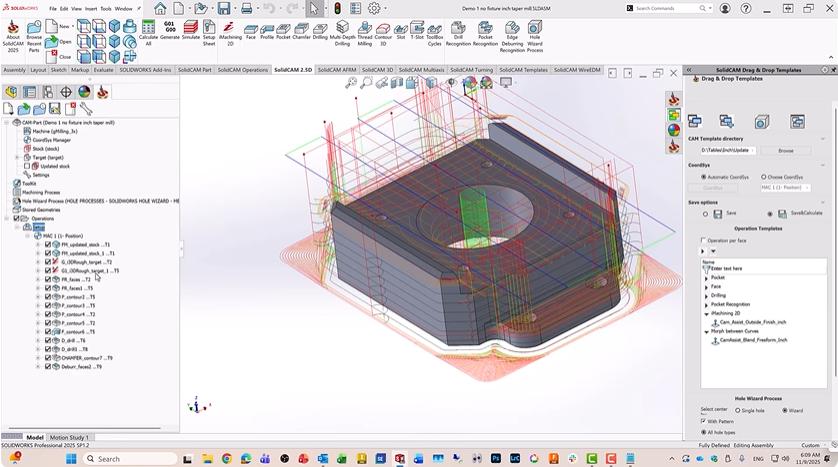Open Browse Recent Parts
The image size is (838, 467).
pyautogui.click(x=34, y=36)
